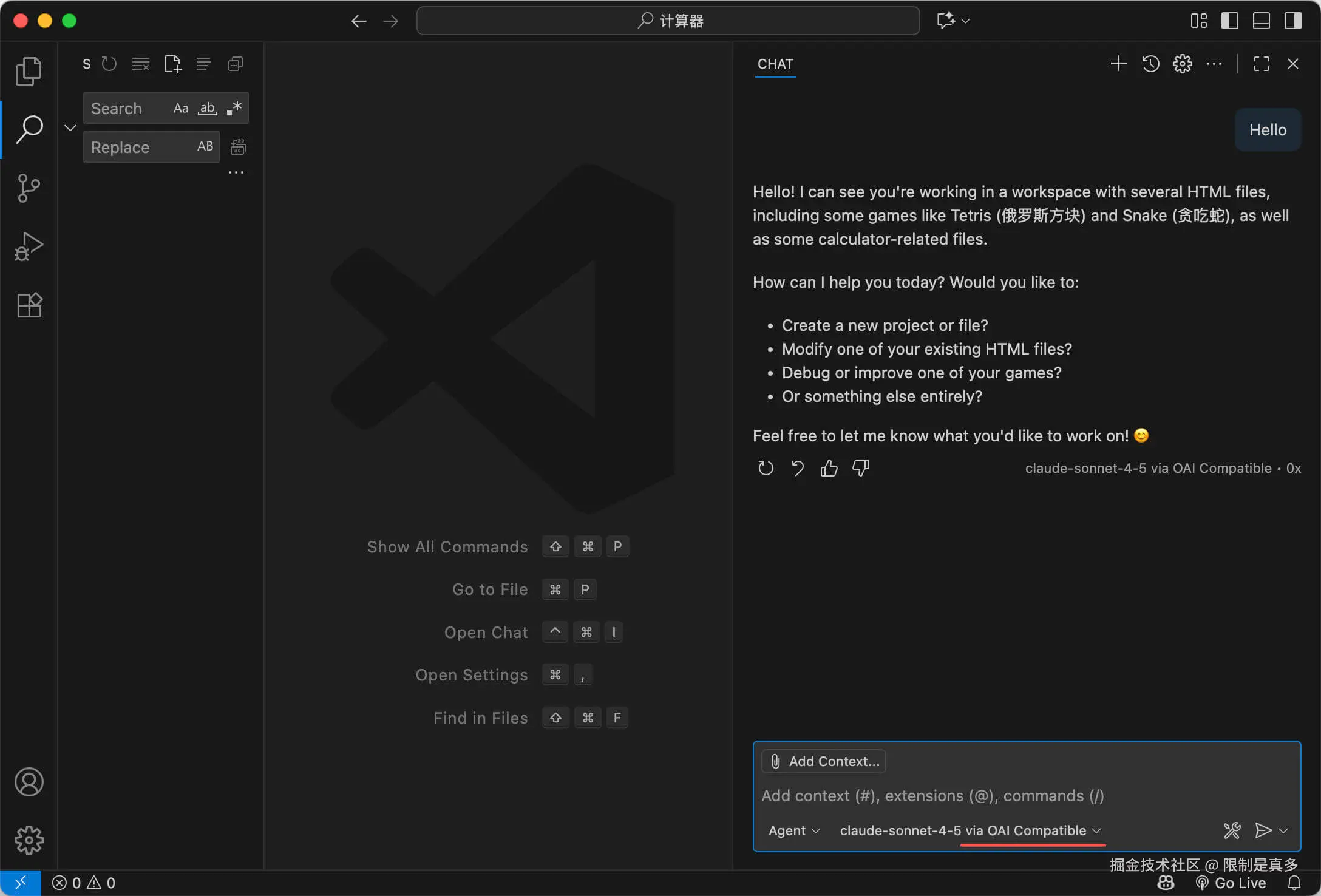Screen dimensions: 1321x896
Task: Configure chat tools icon
Action: click(1232, 830)
